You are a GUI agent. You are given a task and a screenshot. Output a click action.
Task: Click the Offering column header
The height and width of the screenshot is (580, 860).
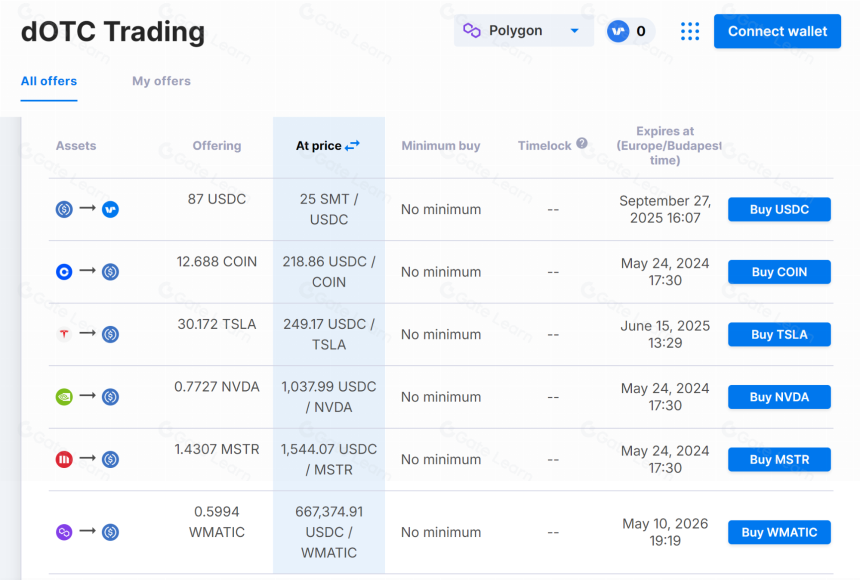tap(217, 146)
